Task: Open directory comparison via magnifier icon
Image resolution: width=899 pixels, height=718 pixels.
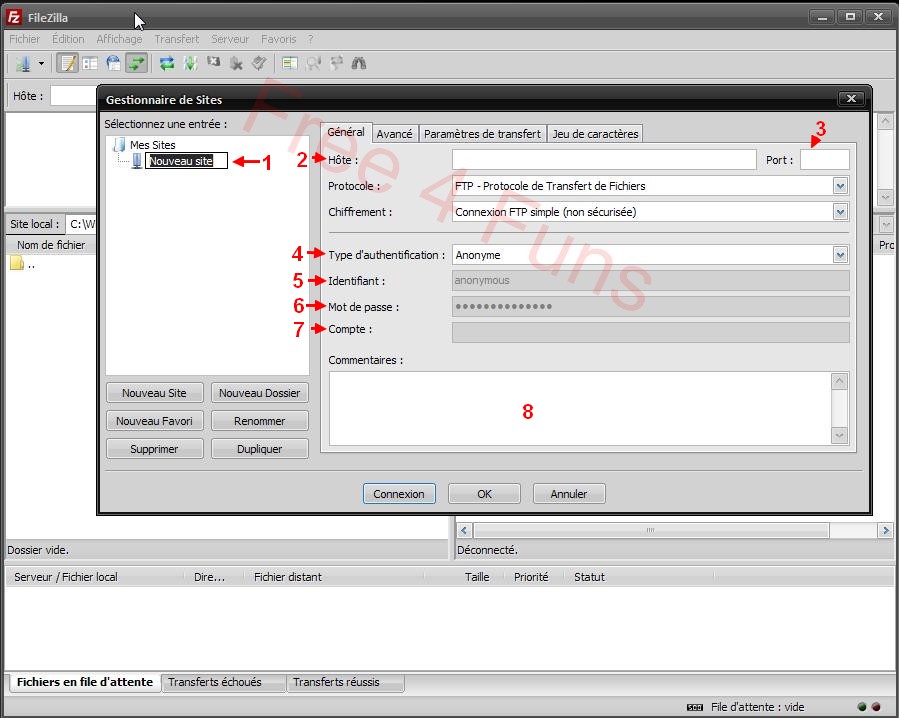Action: point(313,63)
